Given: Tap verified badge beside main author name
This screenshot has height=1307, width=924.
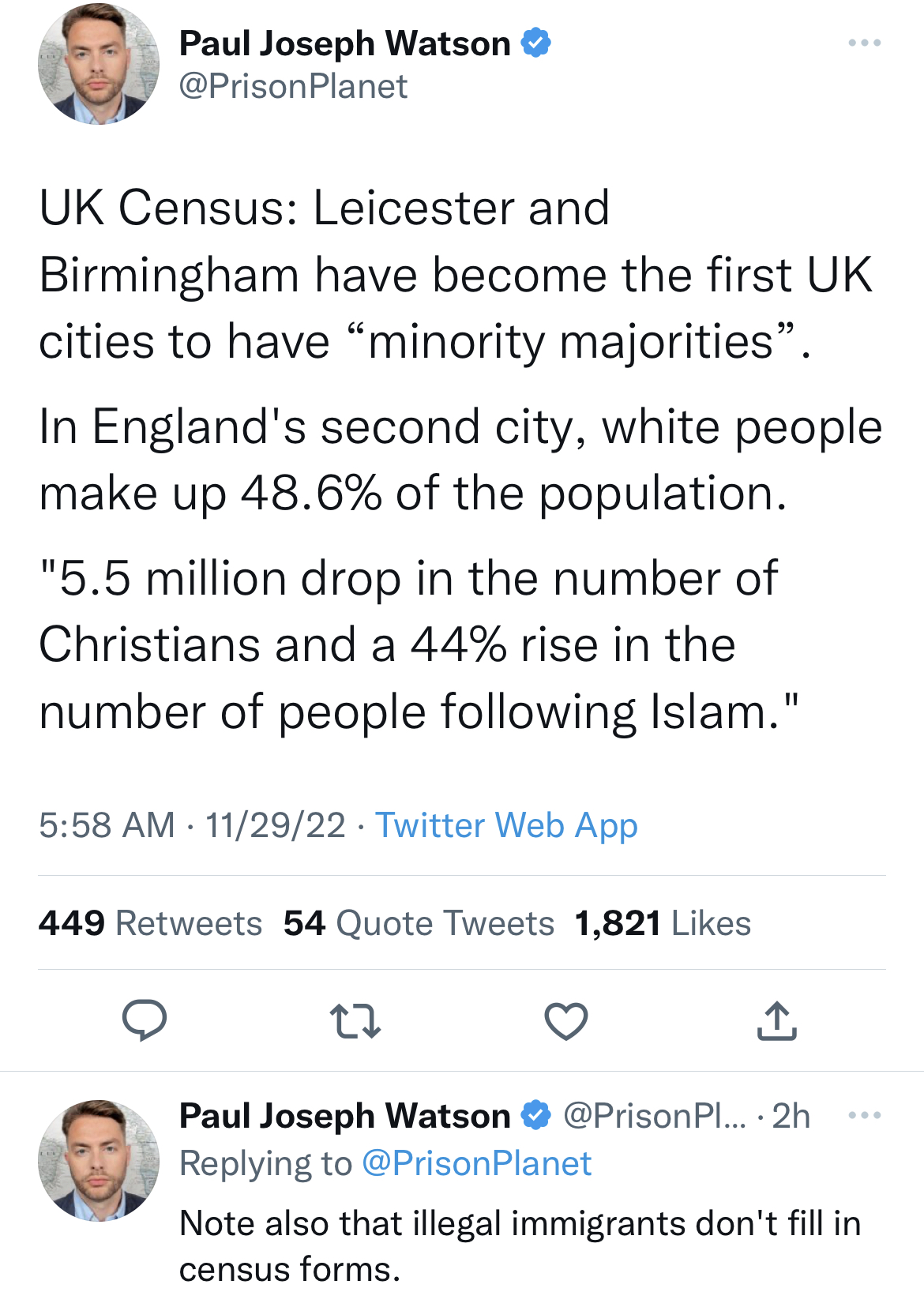Looking at the screenshot, I should point(536,43).
